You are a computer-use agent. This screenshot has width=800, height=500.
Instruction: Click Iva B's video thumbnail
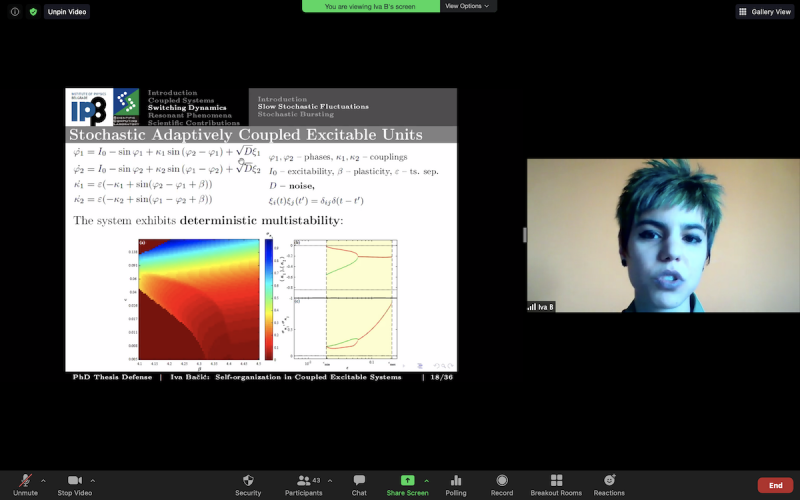(x=663, y=235)
